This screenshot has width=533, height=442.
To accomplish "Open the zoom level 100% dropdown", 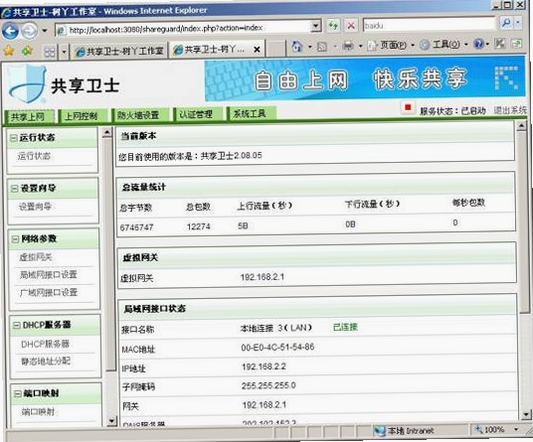I will [516, 429].
